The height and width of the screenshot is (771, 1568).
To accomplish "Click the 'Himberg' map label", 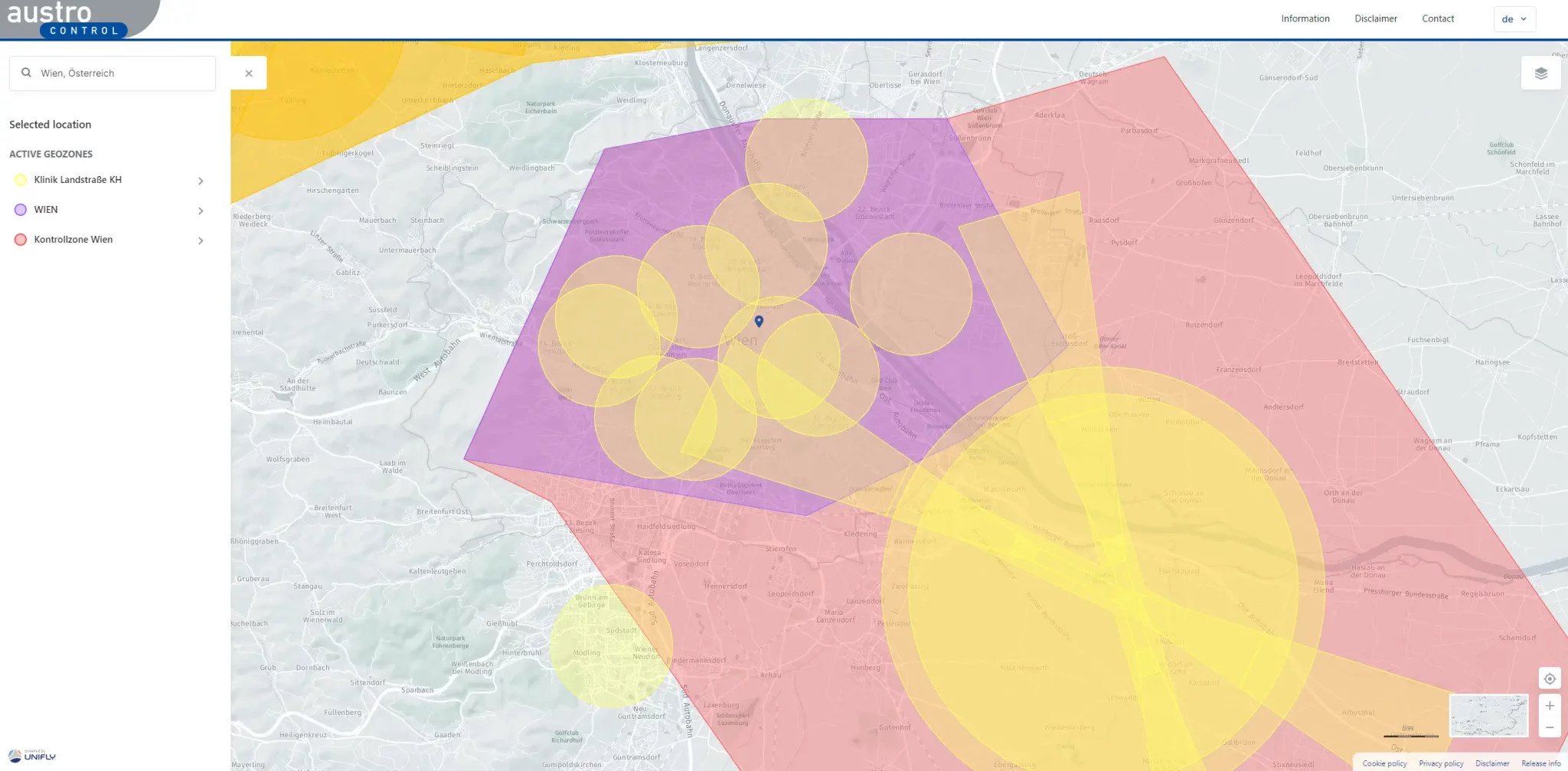I will coord(865,668).
